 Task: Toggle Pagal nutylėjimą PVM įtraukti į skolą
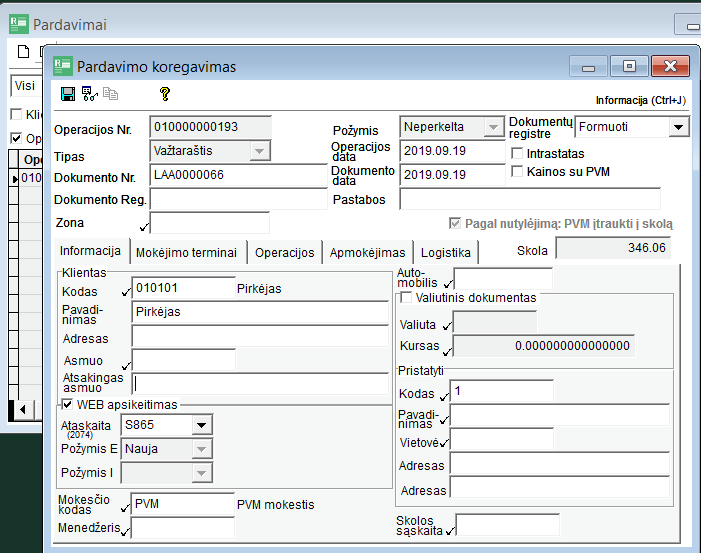pyautogui.click(x=455, y=223)
